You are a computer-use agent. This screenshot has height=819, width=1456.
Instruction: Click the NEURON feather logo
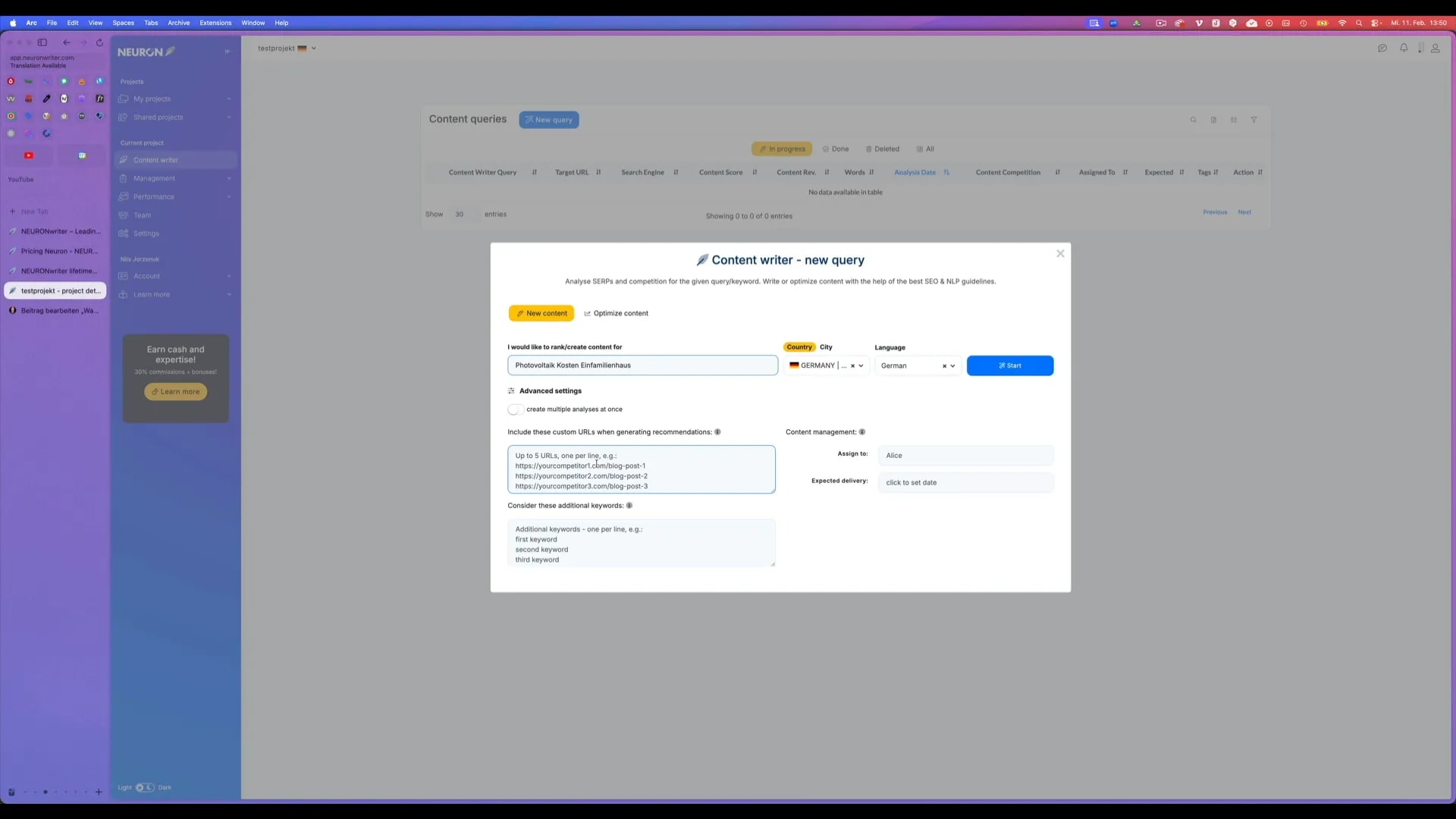point(145,52)
